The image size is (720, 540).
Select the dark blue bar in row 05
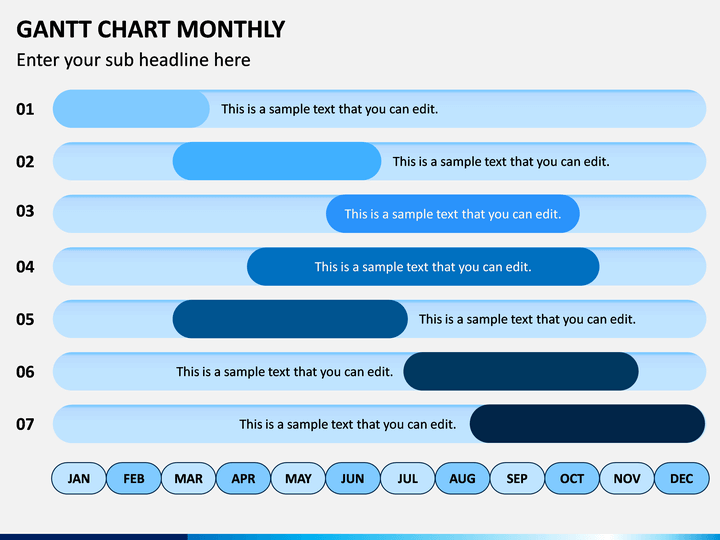pos(290,319)
